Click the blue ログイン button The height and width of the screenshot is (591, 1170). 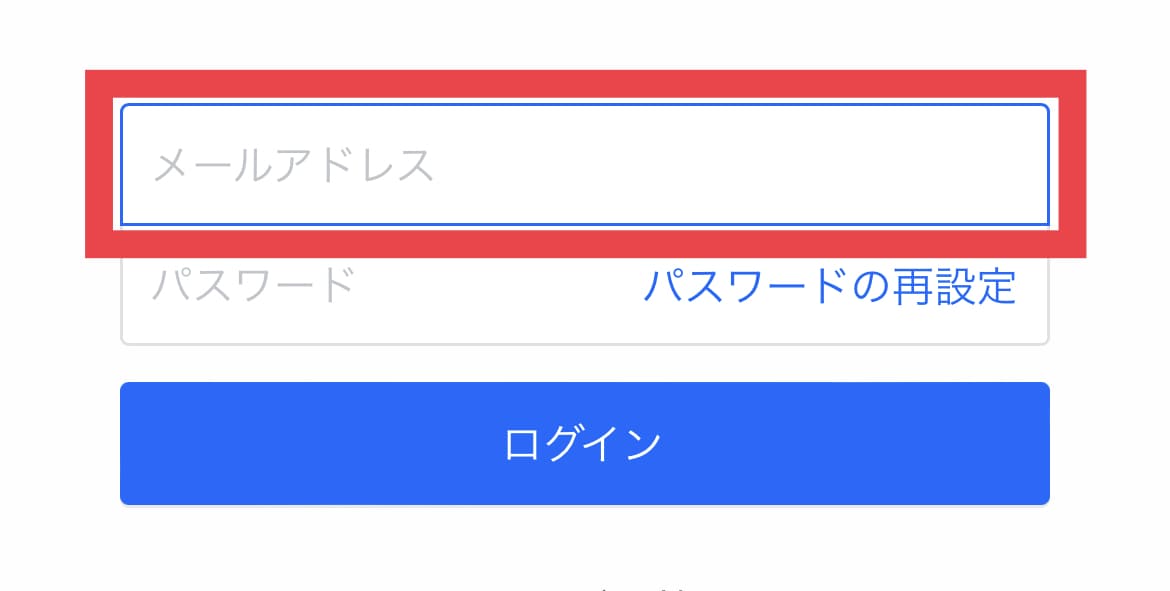pos(585,443)
